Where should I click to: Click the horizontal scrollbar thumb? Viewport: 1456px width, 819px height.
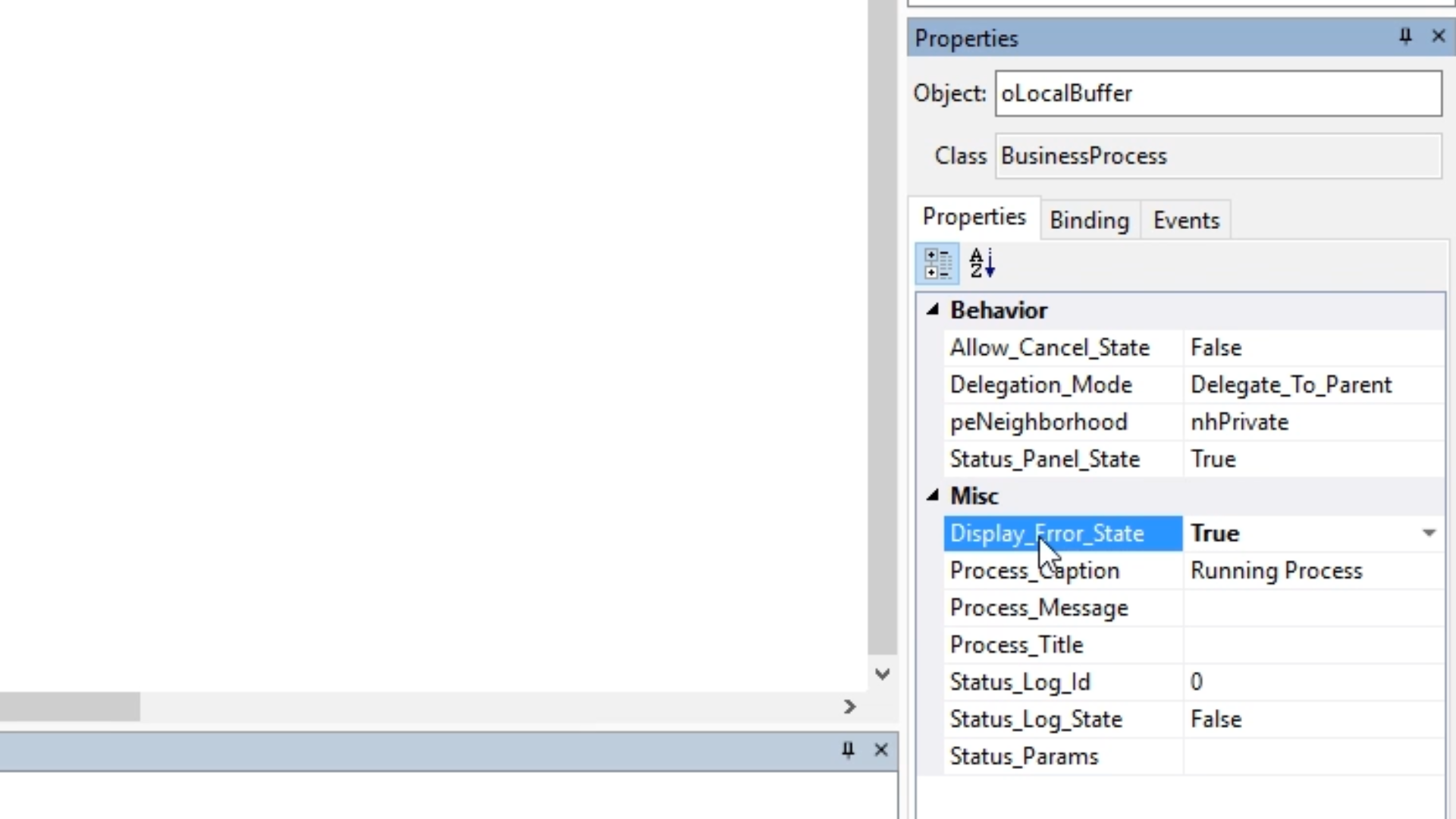pos(68,707)
